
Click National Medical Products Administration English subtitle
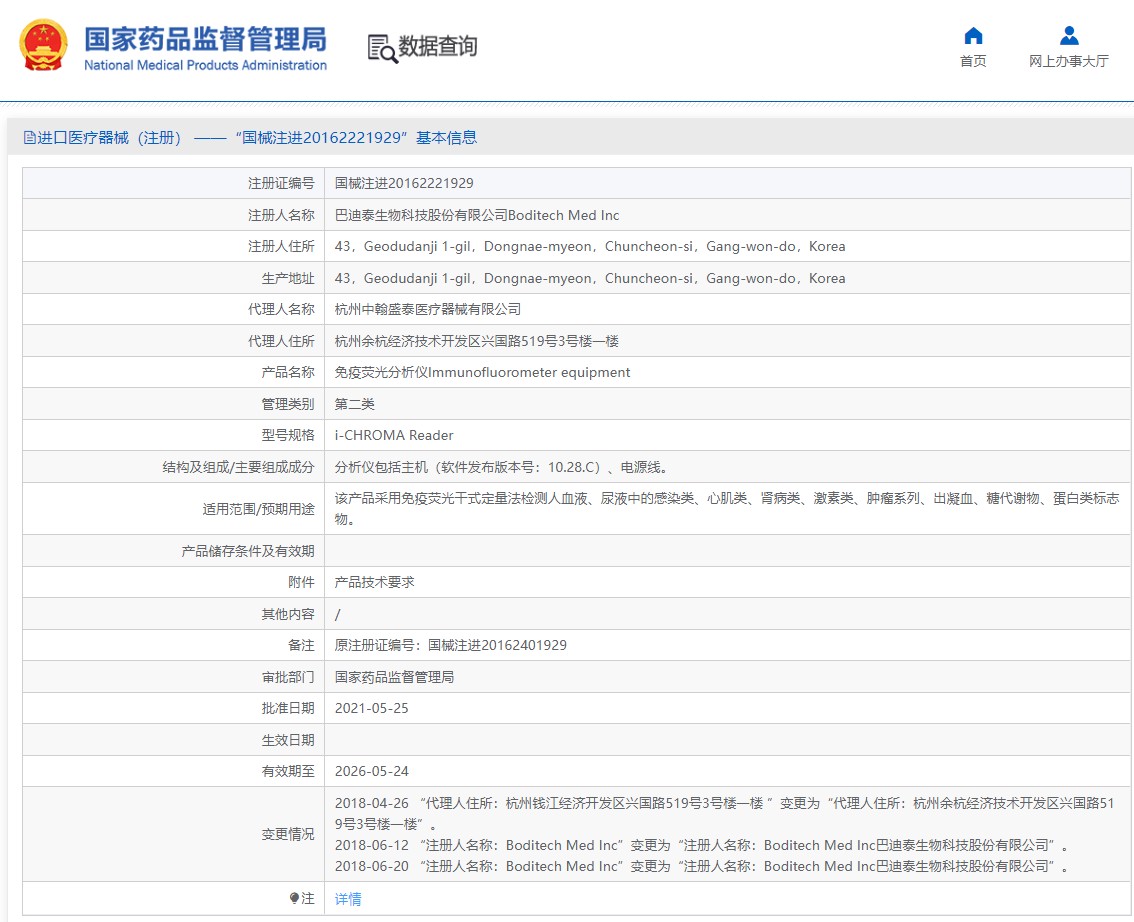pos(205,65)
